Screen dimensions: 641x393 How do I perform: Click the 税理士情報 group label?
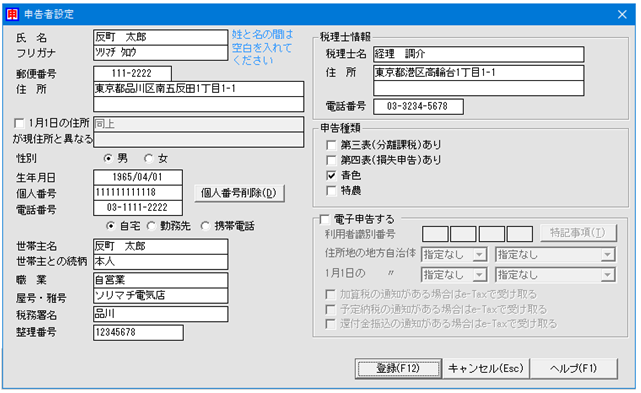(345, 37)
